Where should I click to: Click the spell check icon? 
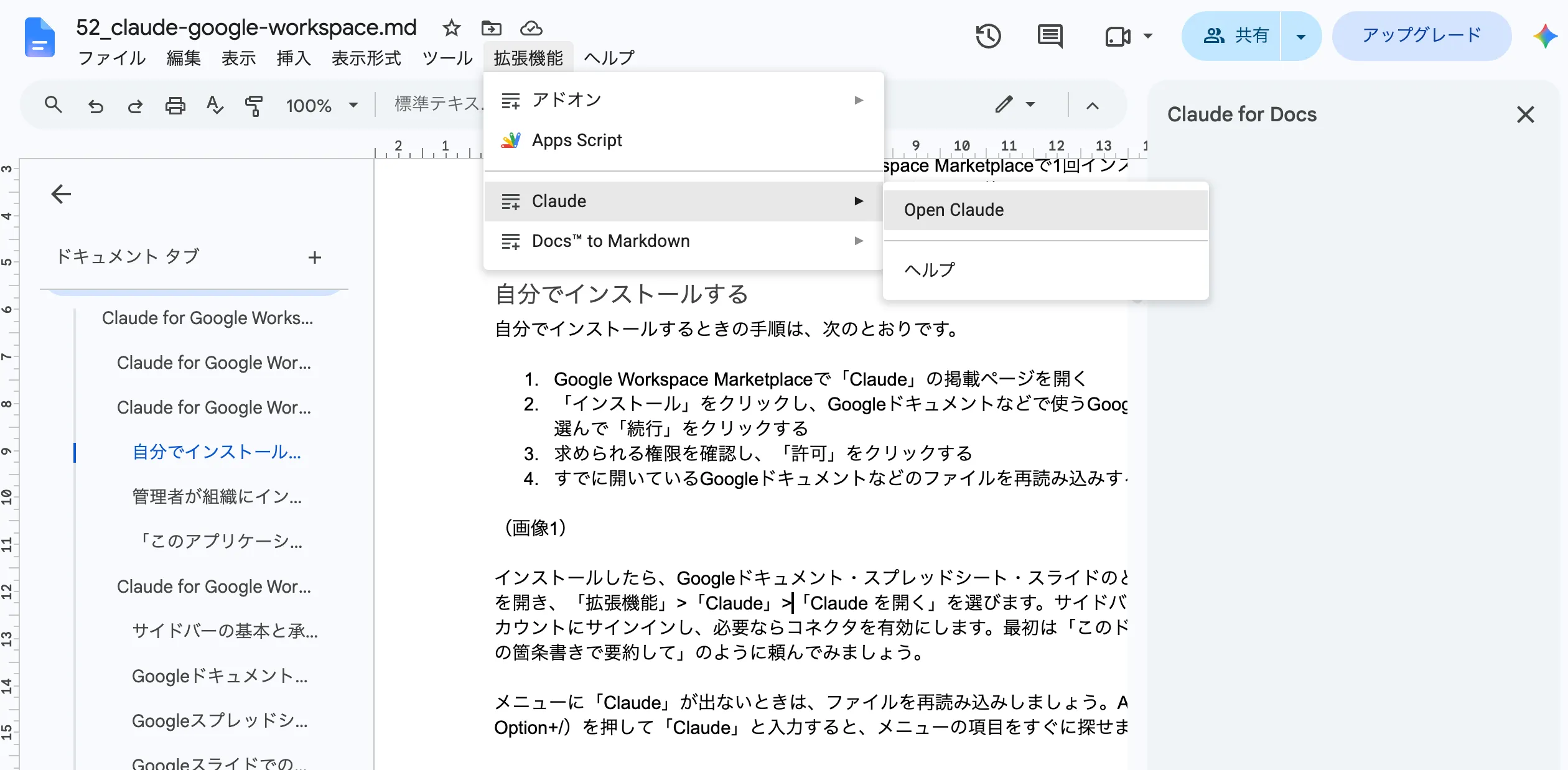pos(214,105)
